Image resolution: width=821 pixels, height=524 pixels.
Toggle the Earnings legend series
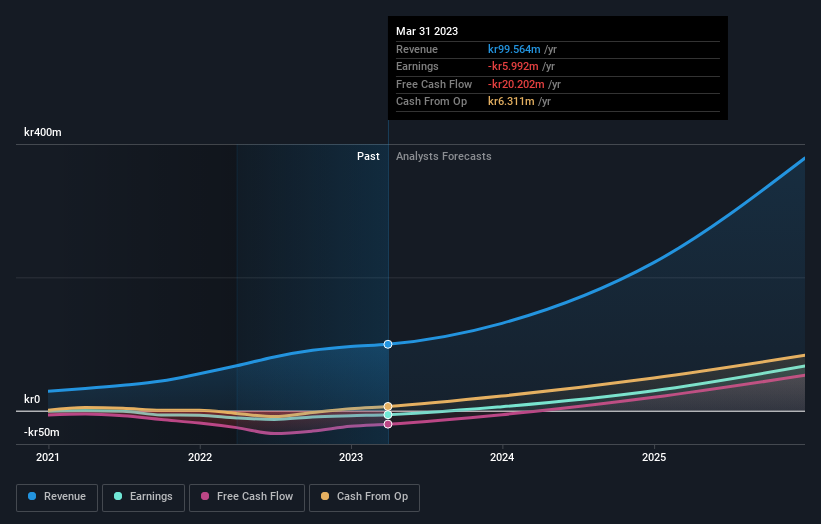[x=143, y=497]
